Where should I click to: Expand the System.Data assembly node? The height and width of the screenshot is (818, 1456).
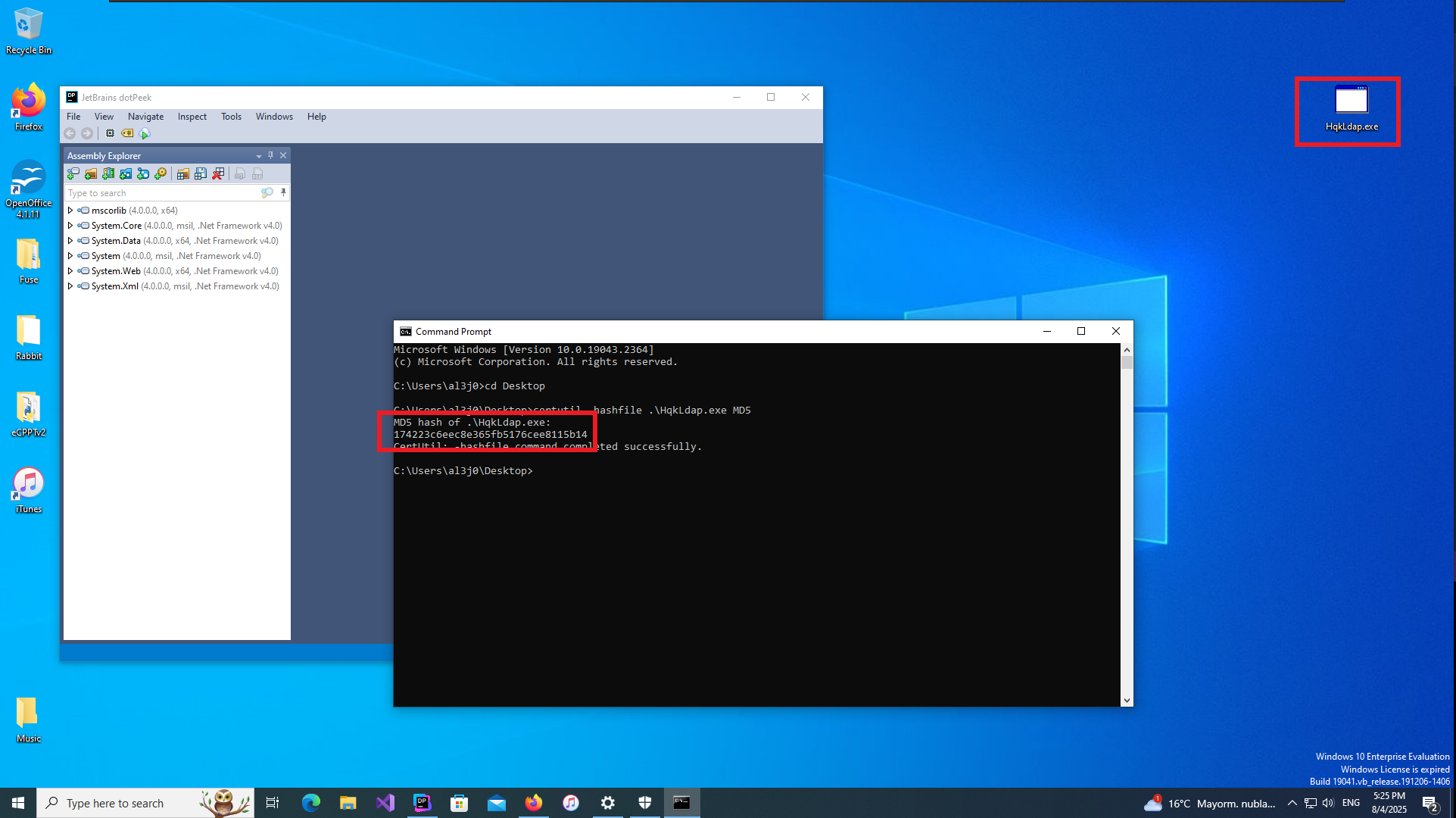tap(70, 241)
